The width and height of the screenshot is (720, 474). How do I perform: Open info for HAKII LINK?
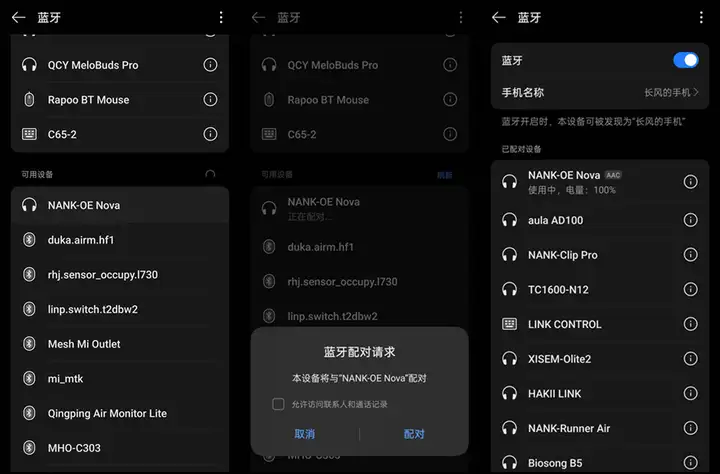(690, 393)
